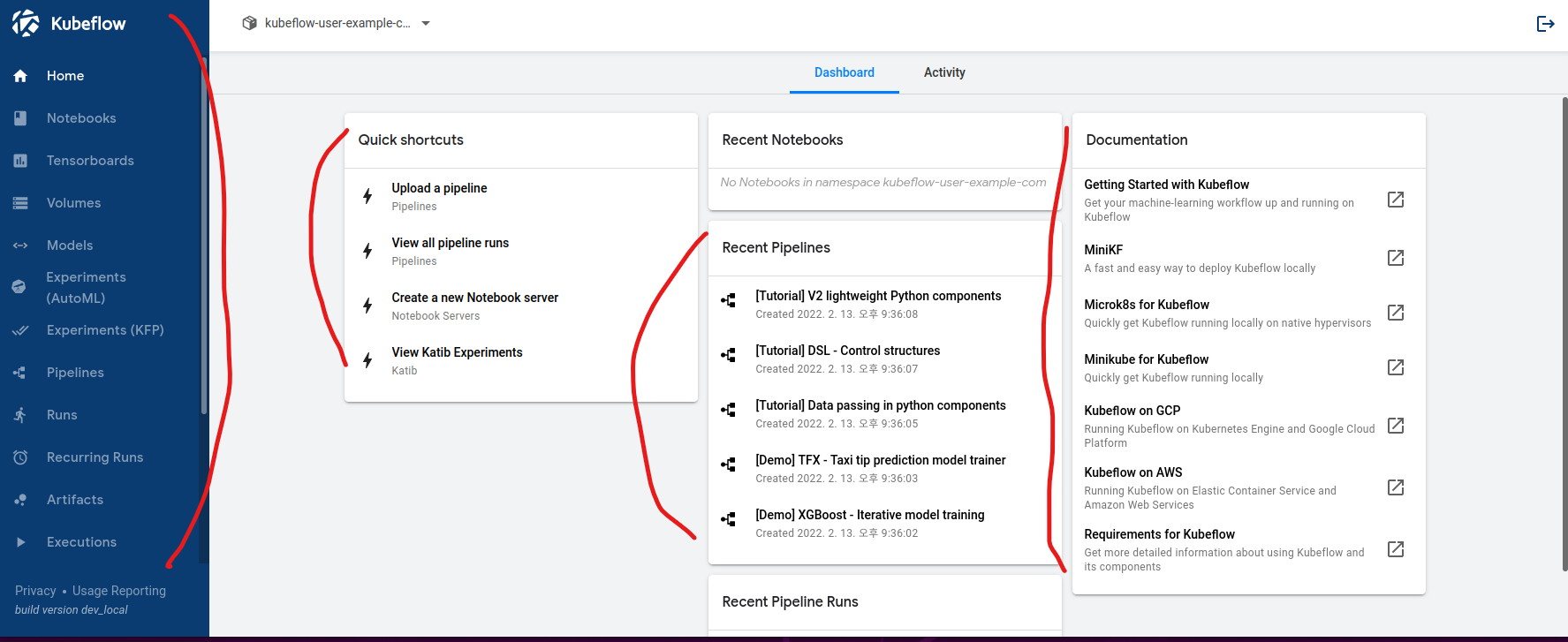1568x642 pixels.
Task: Click lightning icon beside View Katib Experiments
Action: coord(367,360)
